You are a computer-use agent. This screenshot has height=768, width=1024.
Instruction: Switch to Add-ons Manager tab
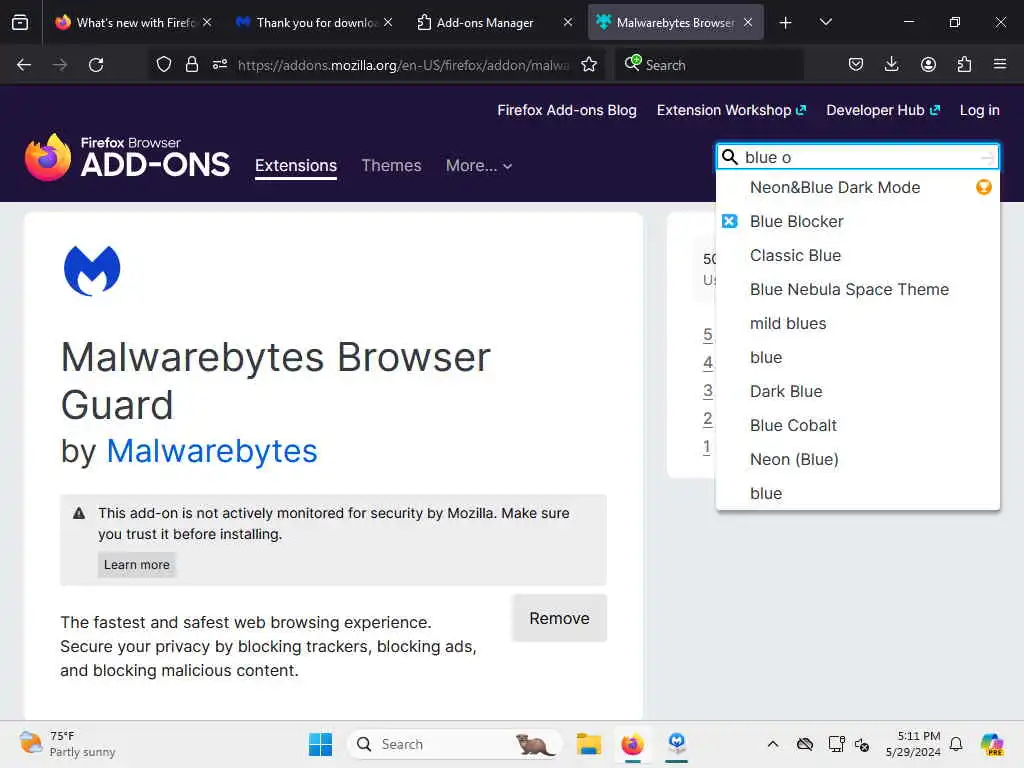pos(494,22)
